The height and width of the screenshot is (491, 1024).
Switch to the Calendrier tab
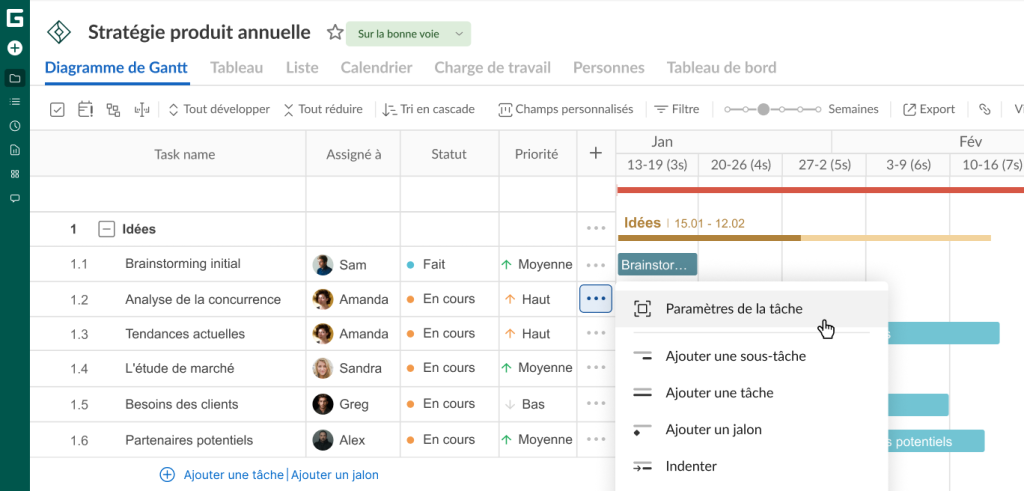click(376, 68)
